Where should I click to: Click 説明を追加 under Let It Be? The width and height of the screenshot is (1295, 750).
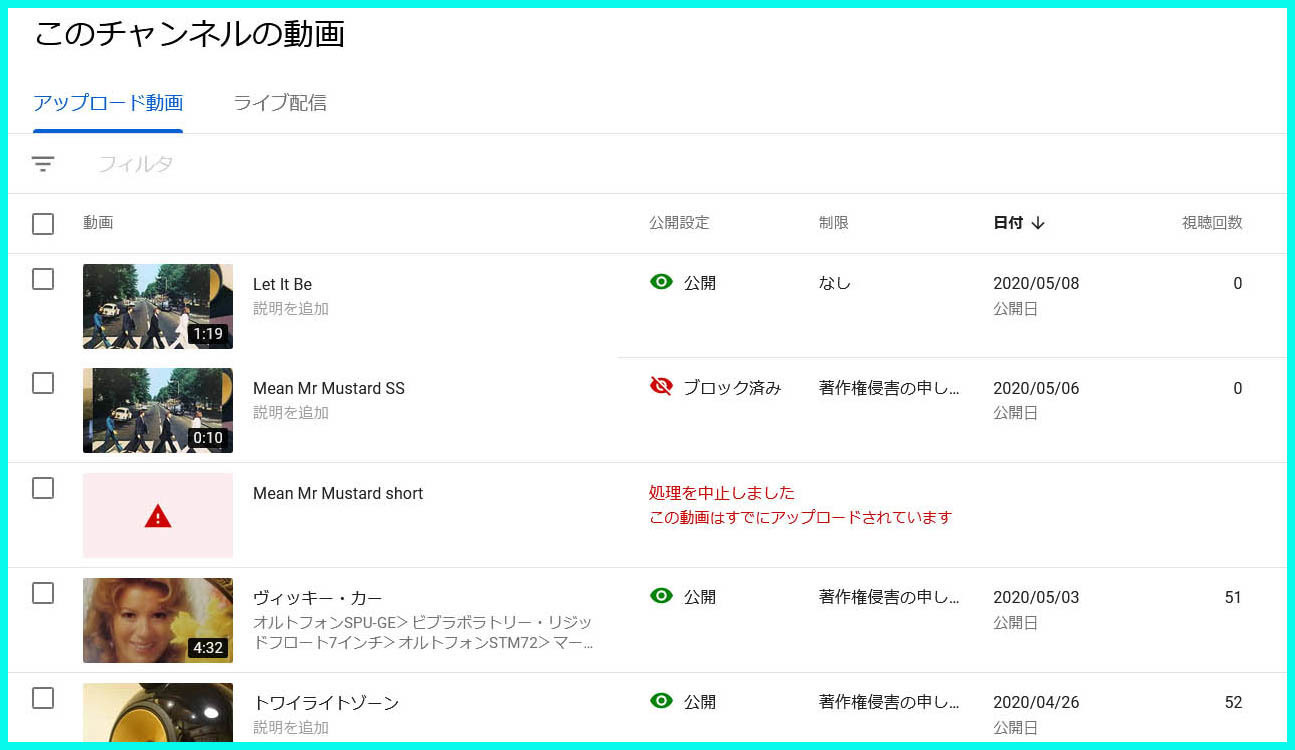[291, 309]
